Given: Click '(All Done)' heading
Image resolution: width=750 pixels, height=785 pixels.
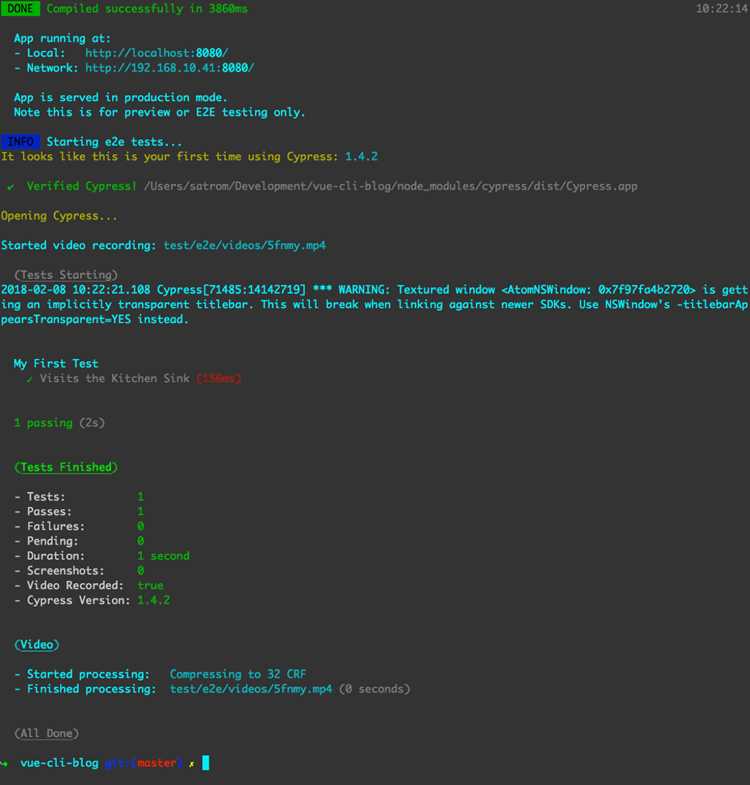Looking at the screenshot, I should coord(47,733).
